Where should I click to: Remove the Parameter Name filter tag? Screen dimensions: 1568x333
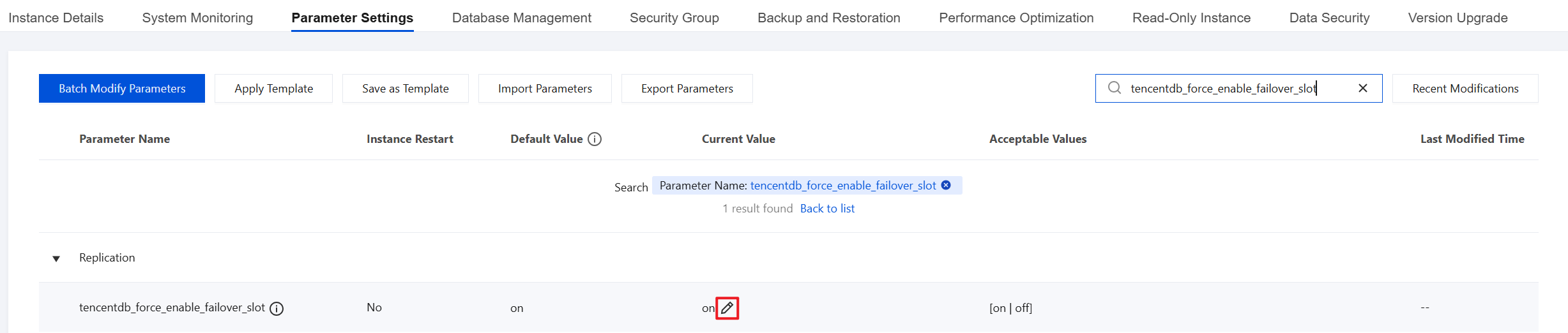click(x=946, y=185)
